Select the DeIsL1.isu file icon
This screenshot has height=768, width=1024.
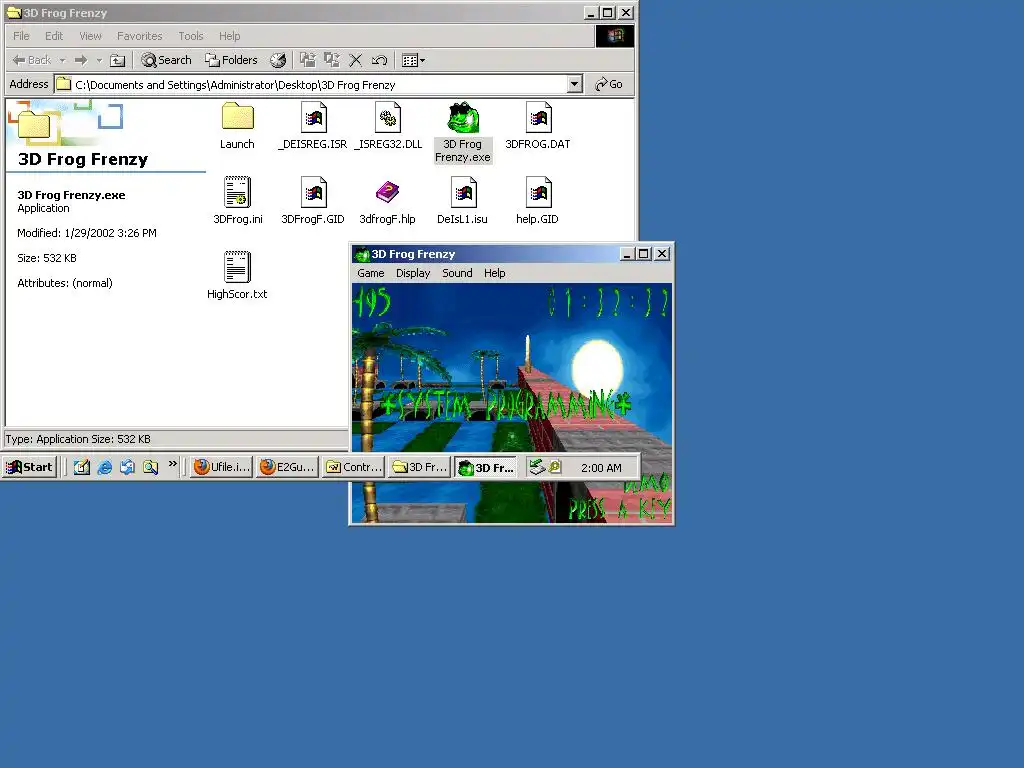pos(463,192)
